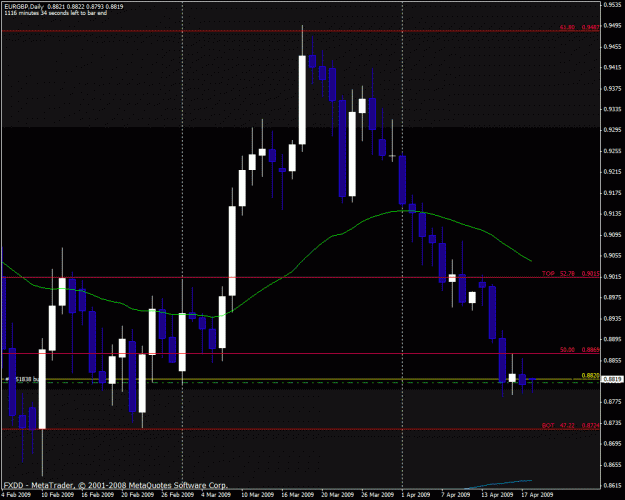Image resolution: width=625 pixels, height=500 pixels.
Task: Click the 10 Mar 2009 date label
Action: 257,495
